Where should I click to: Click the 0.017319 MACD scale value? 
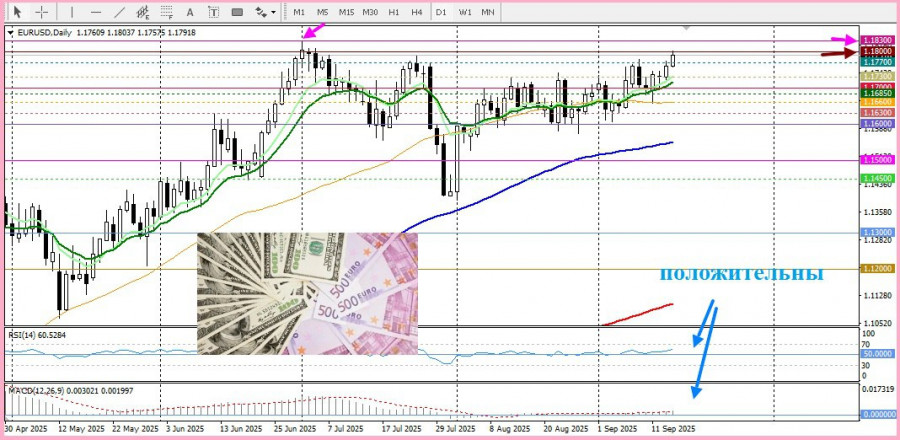(876, 389)
